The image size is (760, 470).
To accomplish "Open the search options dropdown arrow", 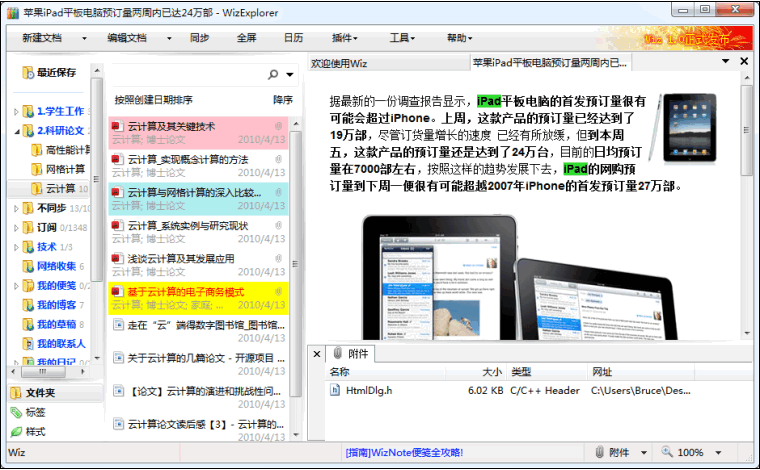I will point(290,75).
